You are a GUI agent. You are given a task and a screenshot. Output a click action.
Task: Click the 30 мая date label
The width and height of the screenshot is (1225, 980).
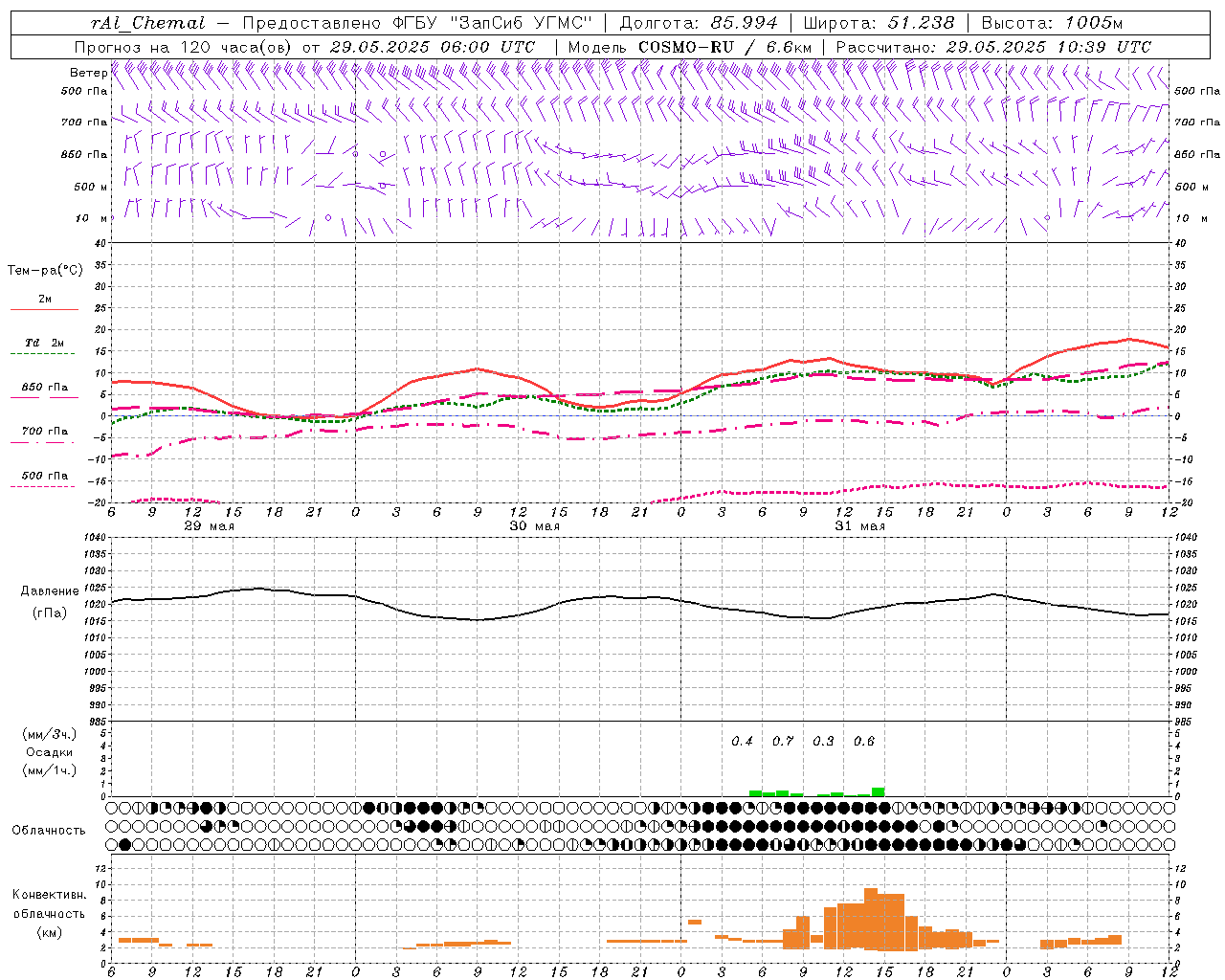[x=534, y=526]
